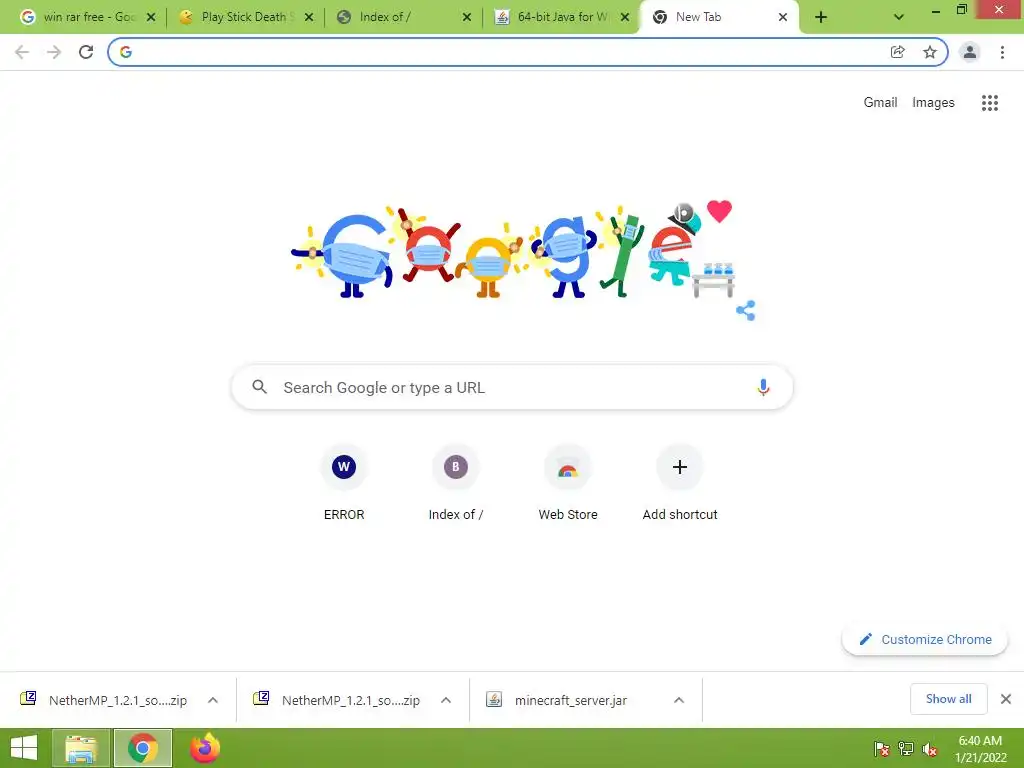Open the Action Center flag tray icon
This screenshot has height=768, width=1024.
[882, 748]
